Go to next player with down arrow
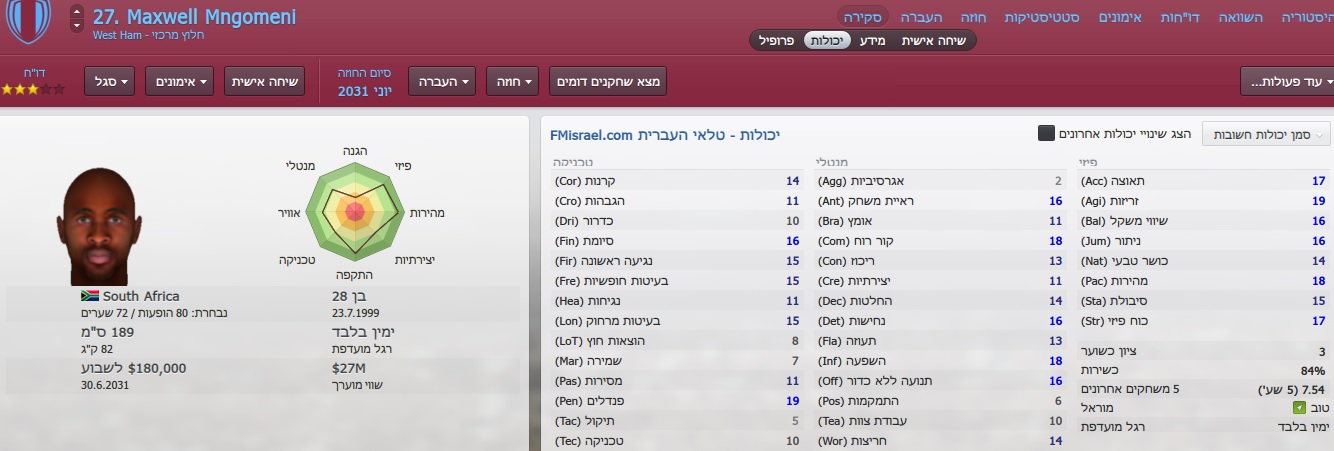Image resolution: width=1334 pixels, height=451 pixels. pos(77,26)
